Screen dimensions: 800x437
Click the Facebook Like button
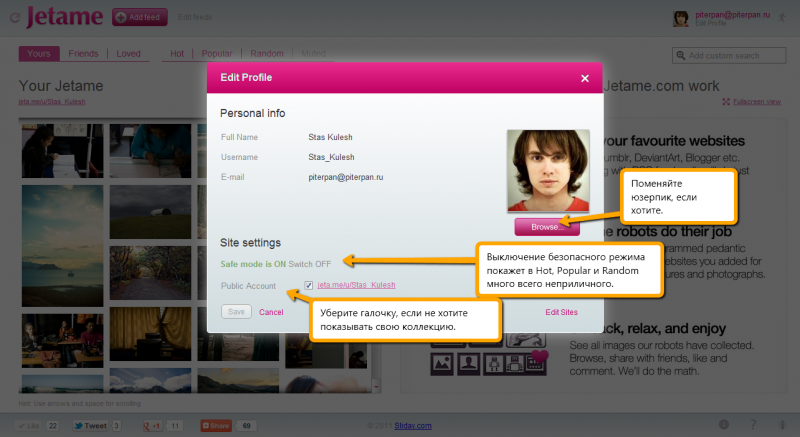coord(29,426)
